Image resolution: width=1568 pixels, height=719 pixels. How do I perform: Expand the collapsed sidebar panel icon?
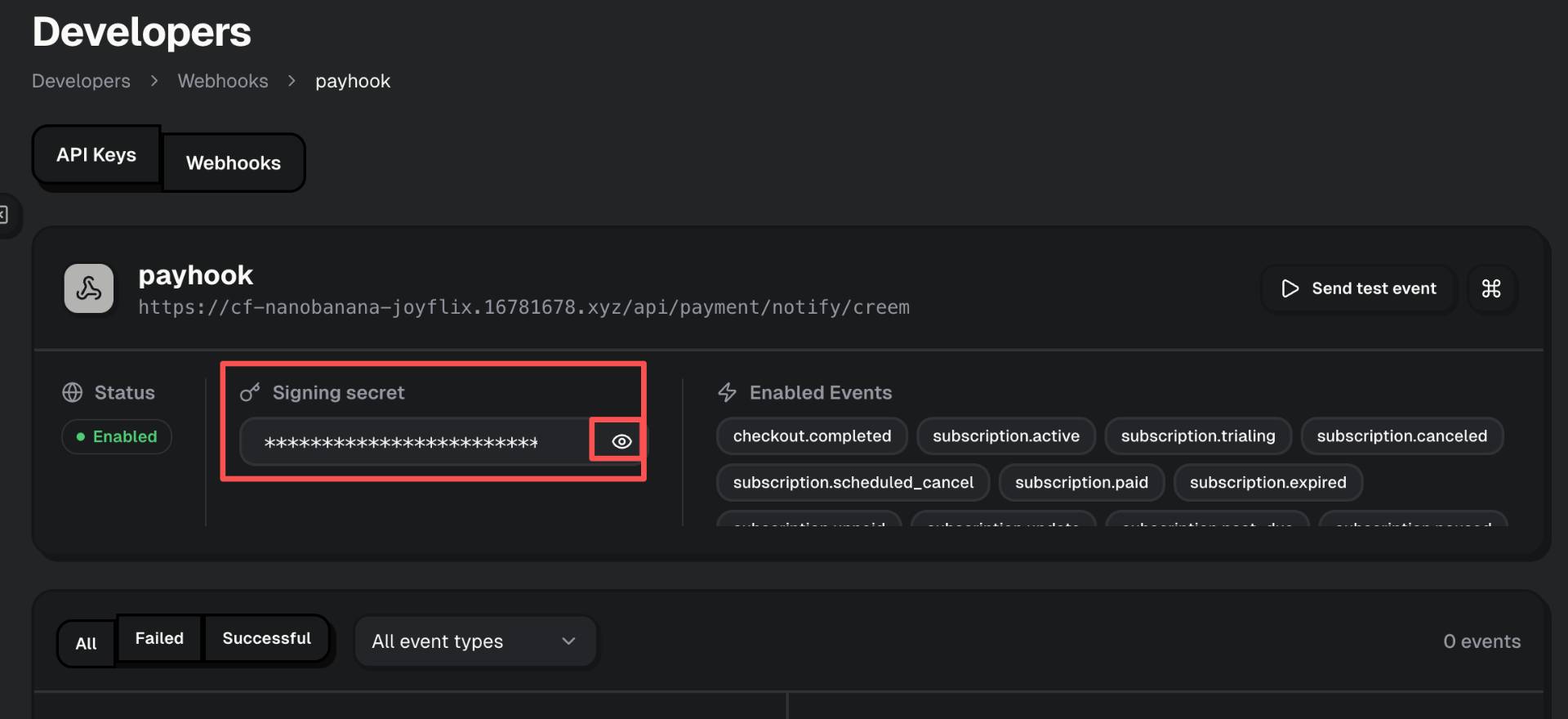click(x=5, y=215)
